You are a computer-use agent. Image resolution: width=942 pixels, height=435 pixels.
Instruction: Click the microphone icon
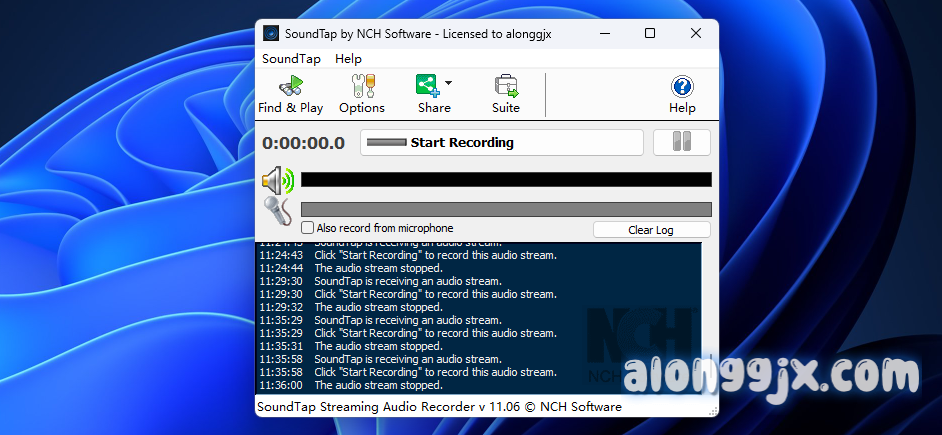(277, 212)
